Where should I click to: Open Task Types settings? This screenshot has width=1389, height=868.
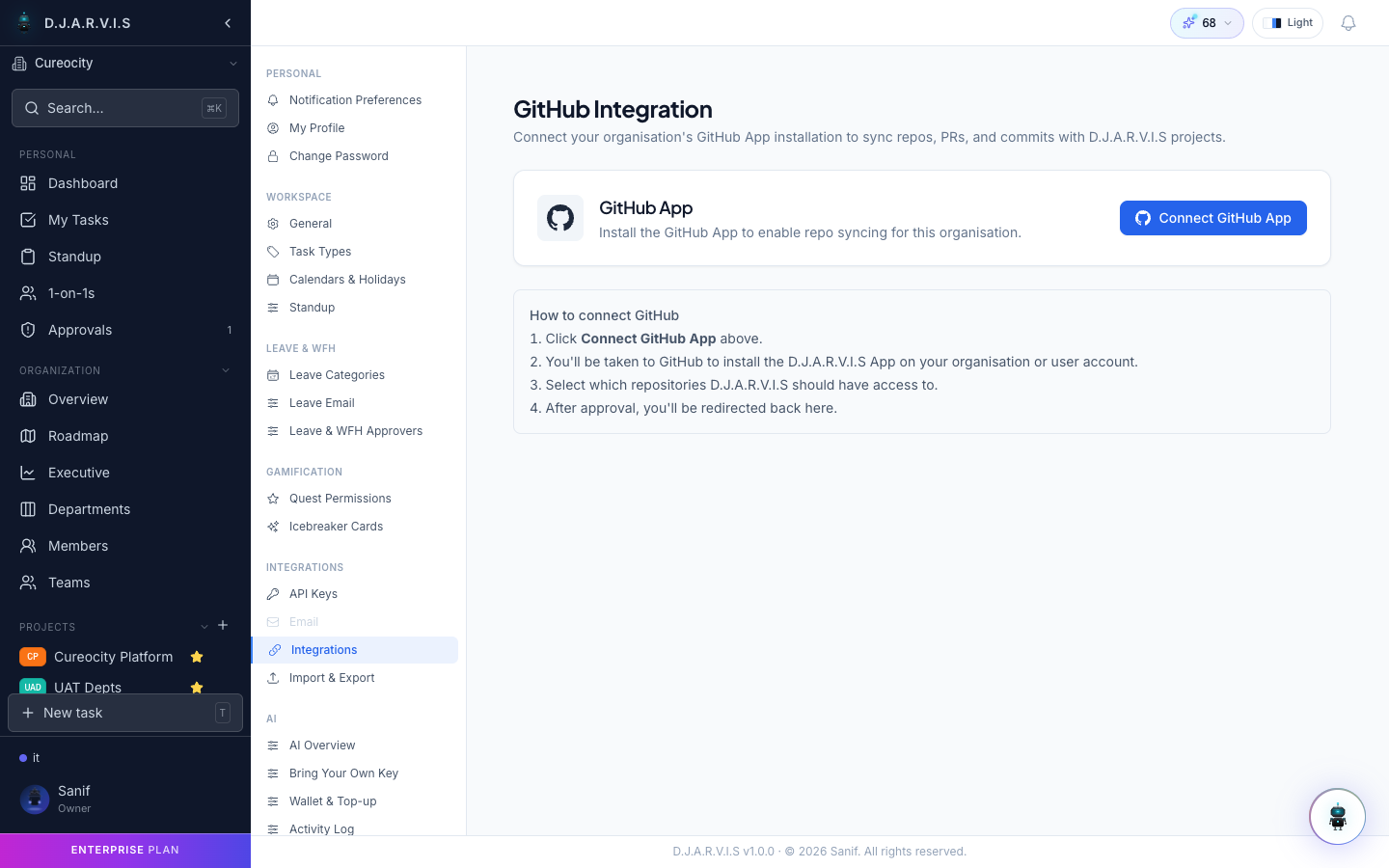(x=355, y=252)
